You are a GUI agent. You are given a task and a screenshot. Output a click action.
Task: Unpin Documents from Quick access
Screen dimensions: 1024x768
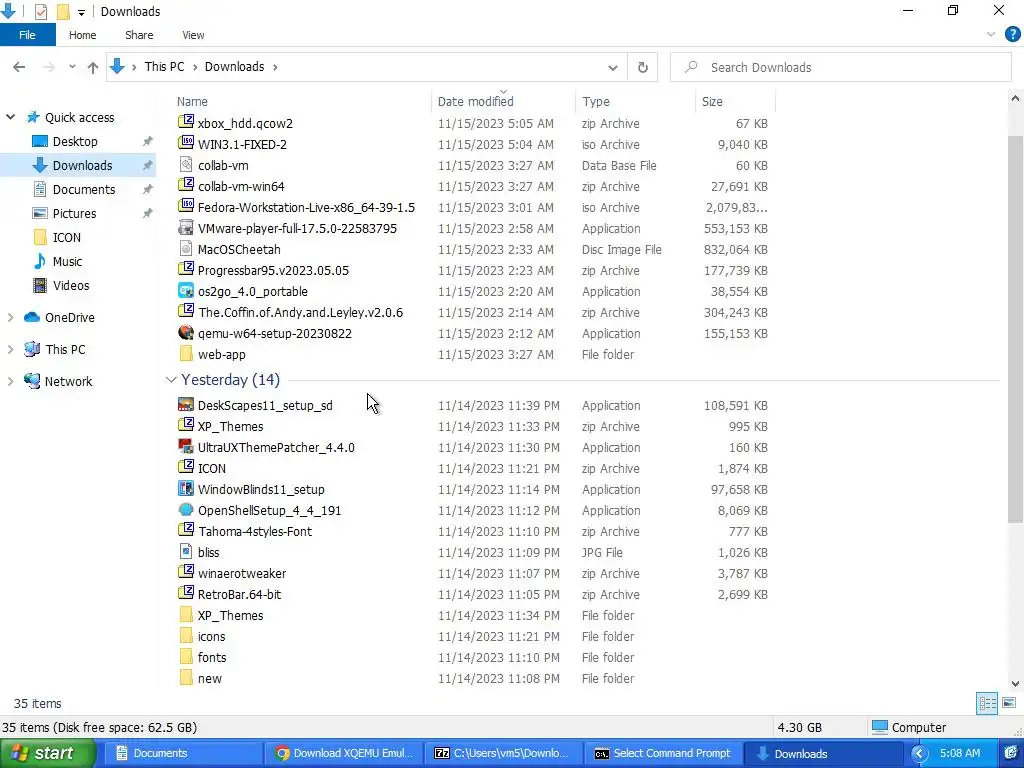[x=148, y=189]
